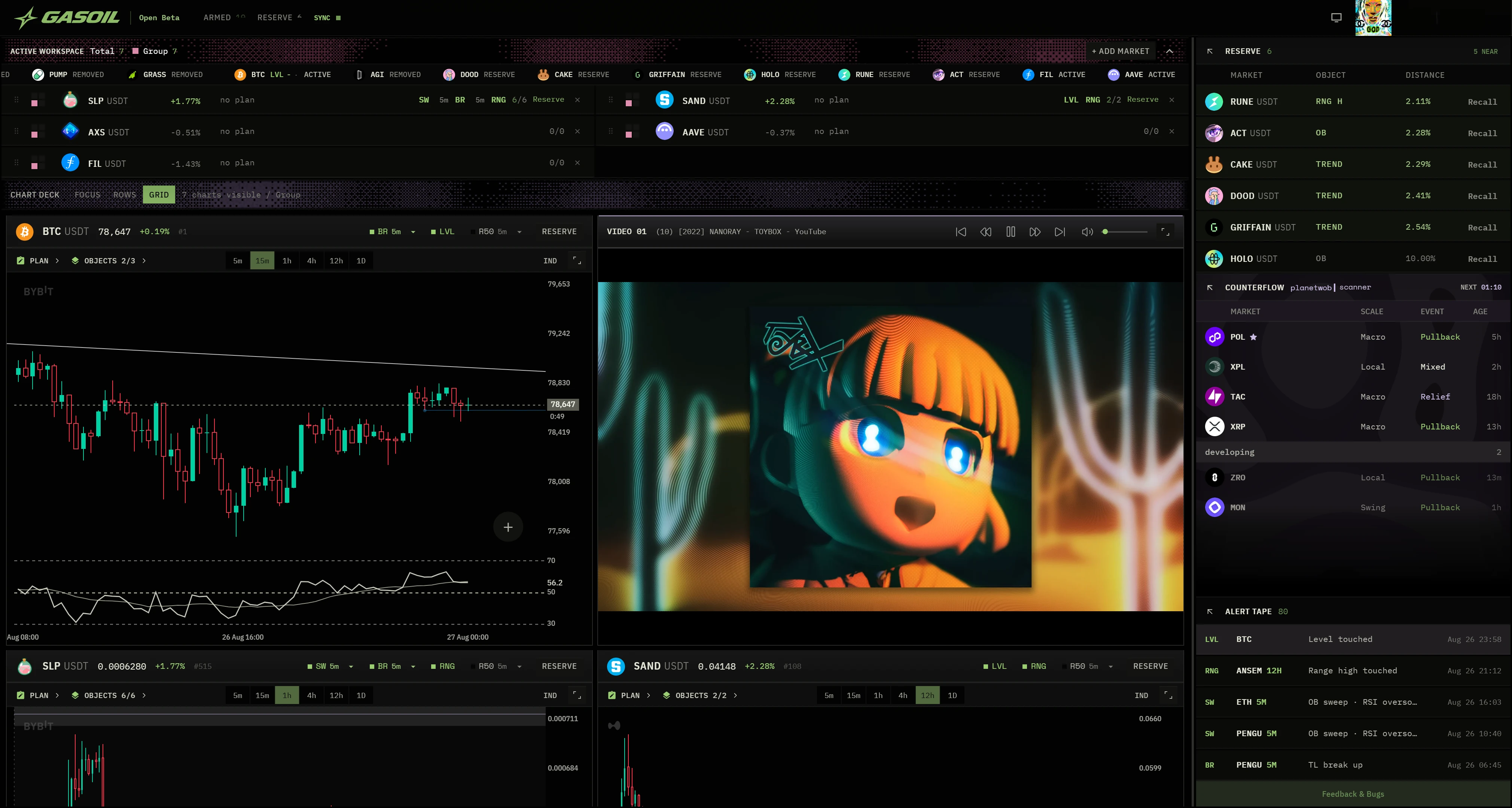Remove SLP USDT row from workspace

tap(577, 100)
